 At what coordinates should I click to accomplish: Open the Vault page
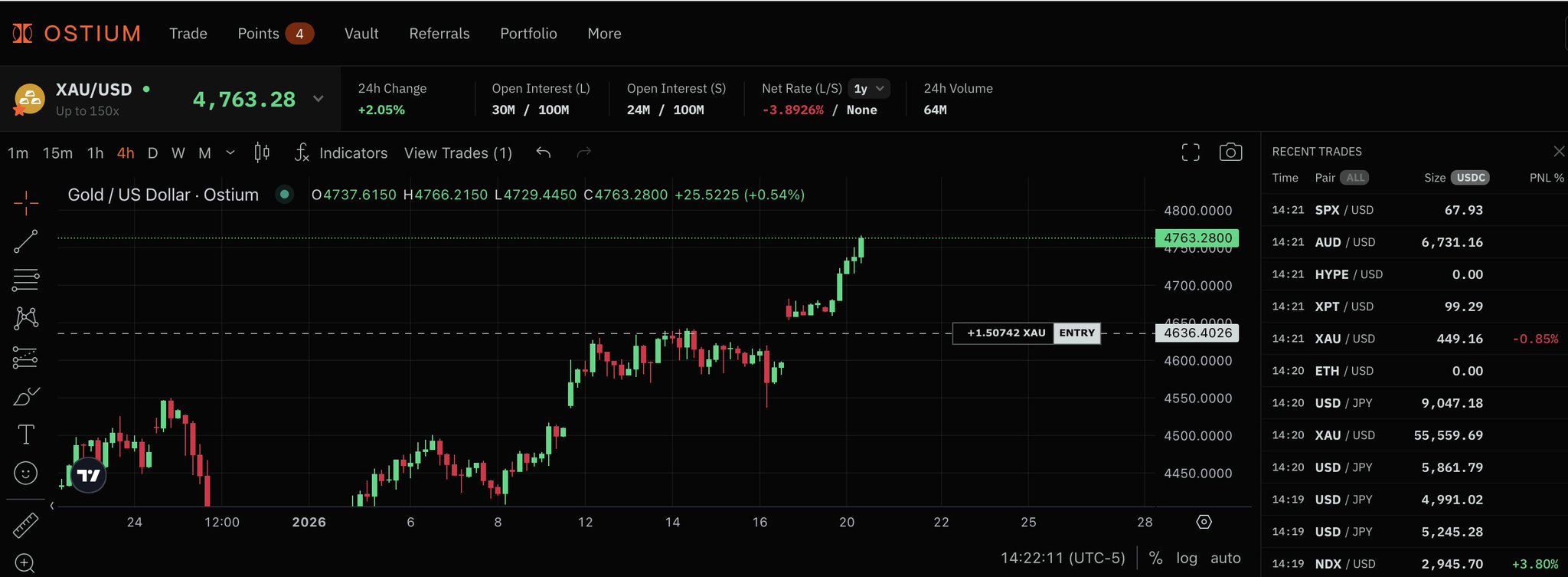click(x=361, y=34)
